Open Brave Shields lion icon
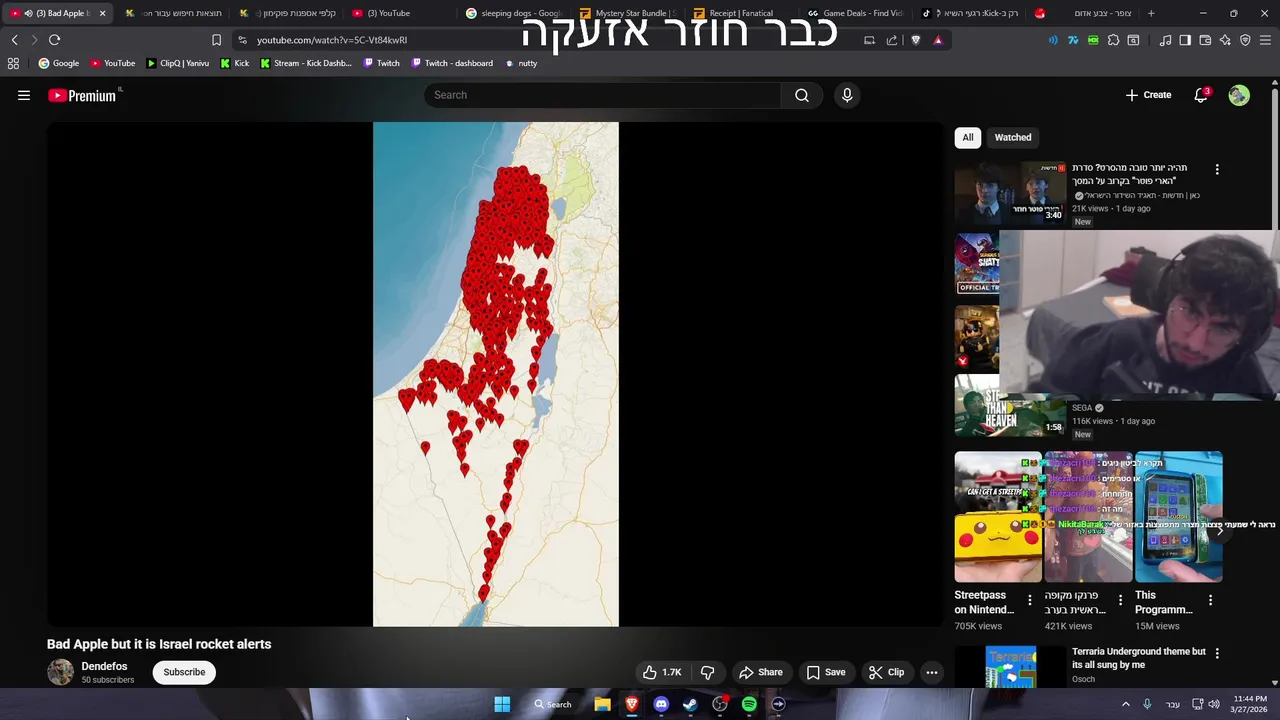This screenshot has width=1280, height=720. (x=915, y=40)
